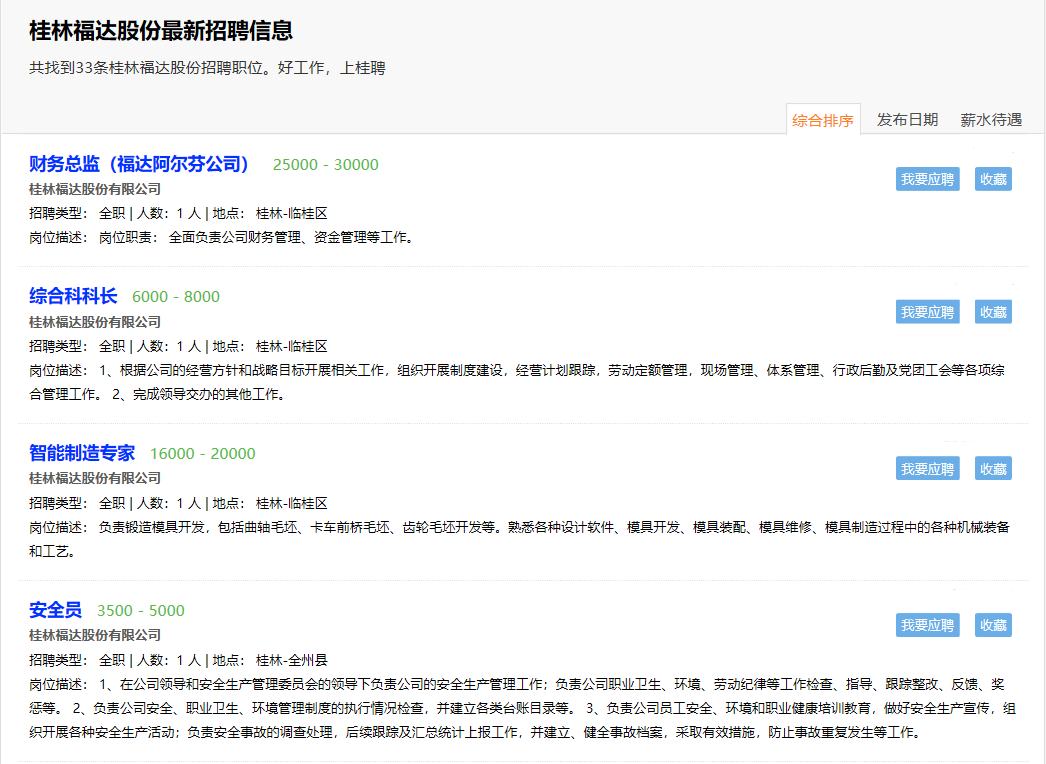The image size is (1046, 764).
Task: Click company name under 财务总监 listing
Action: point(95,189)
